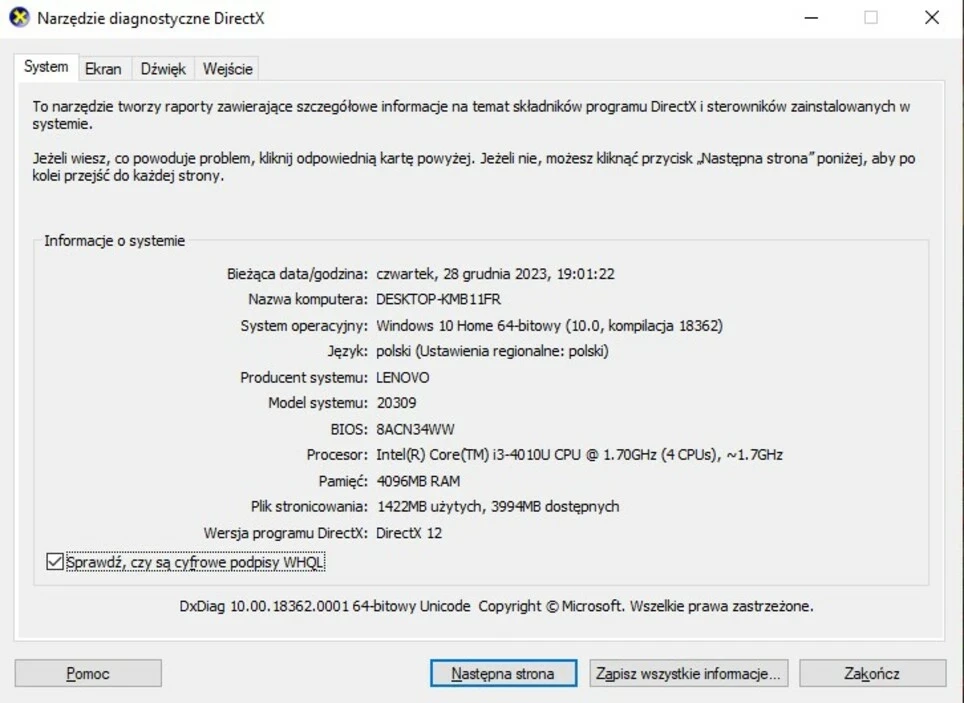Toggle the WHQL digital signatures checkbox
Image resolution: width=964 pixels, height=703 pixels.
click(55, 562)
